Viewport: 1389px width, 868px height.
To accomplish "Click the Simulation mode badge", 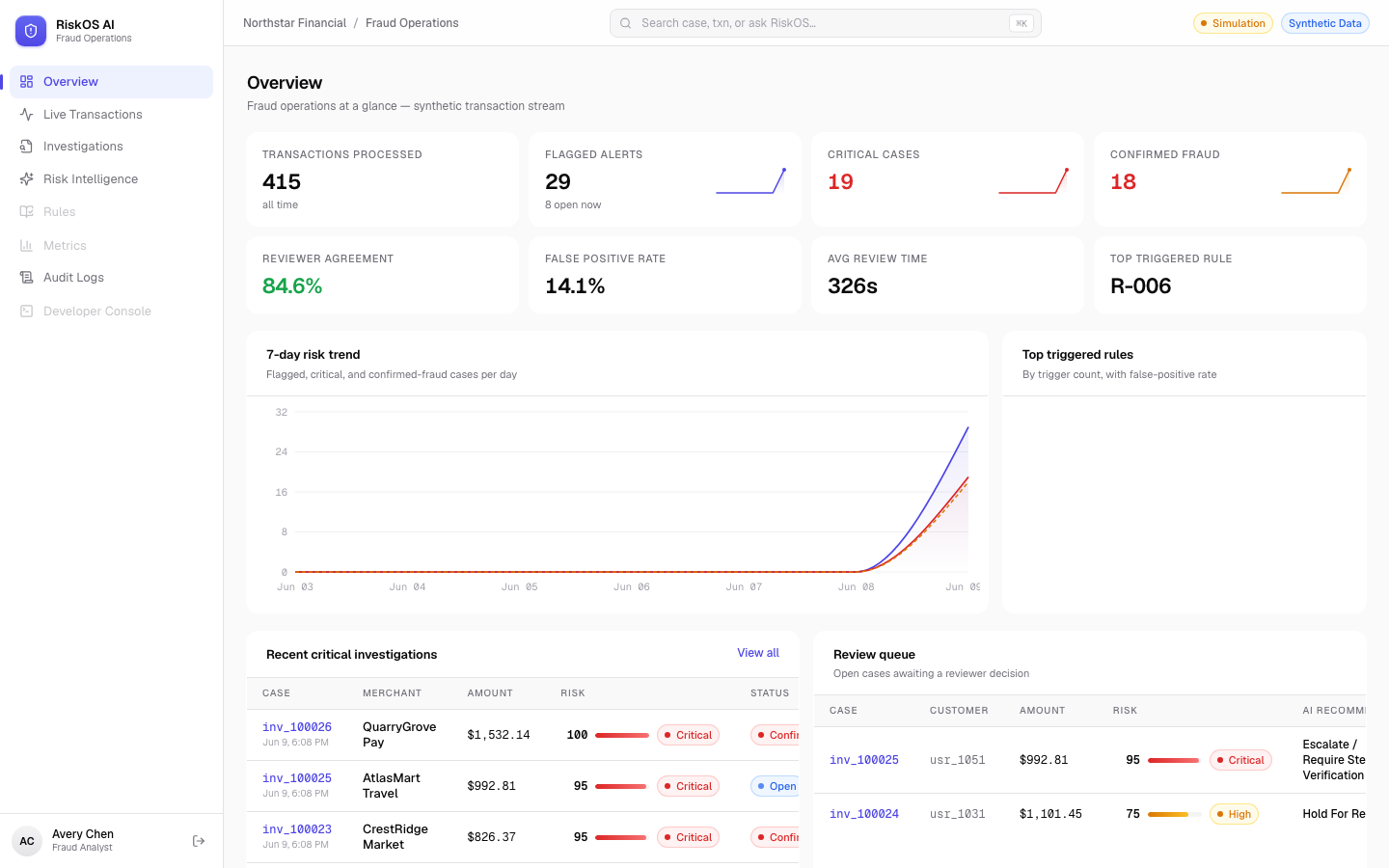I will click(x=1233, y=23).
